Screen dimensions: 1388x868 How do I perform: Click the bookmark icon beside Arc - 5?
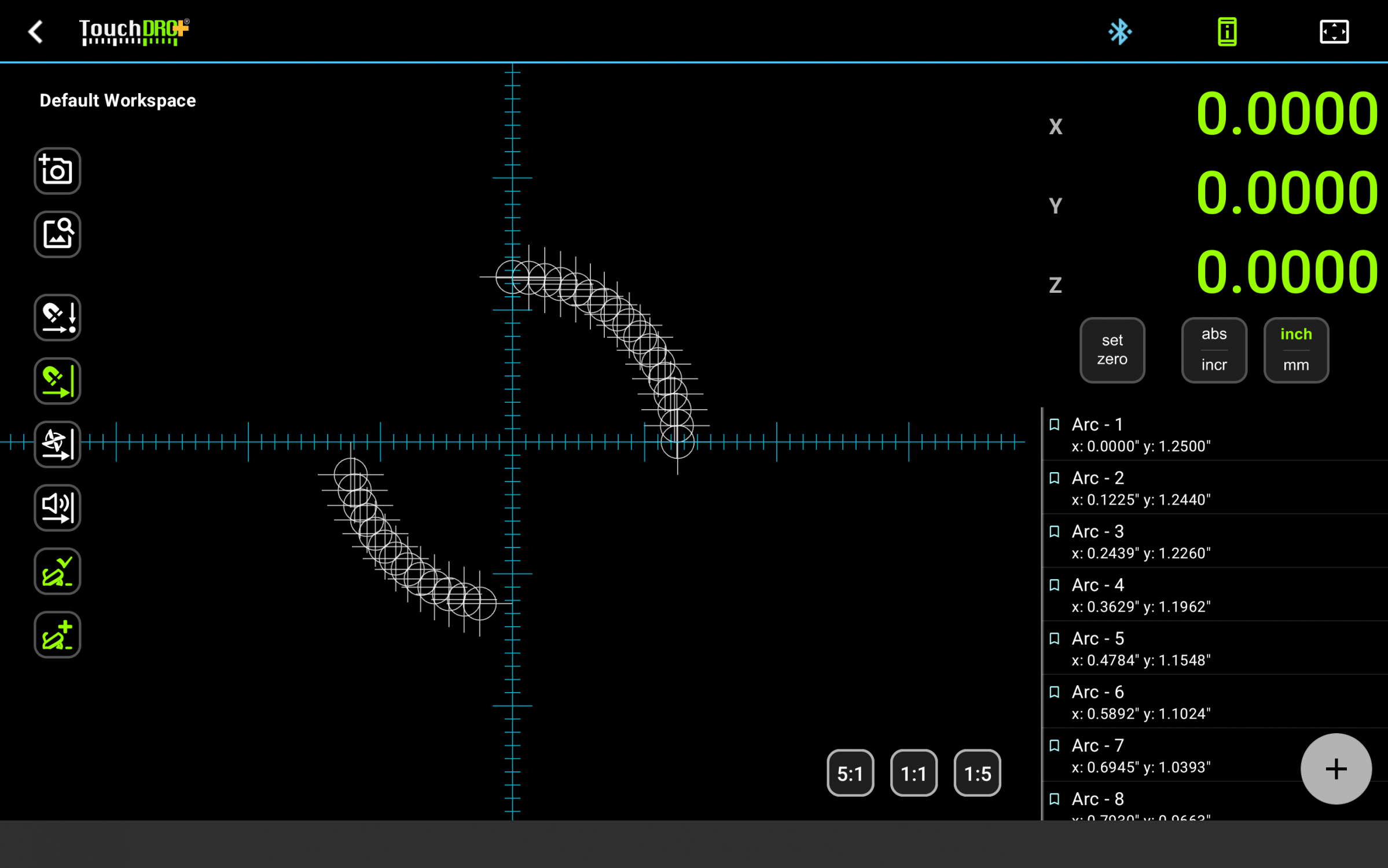tap(1055, 639)
